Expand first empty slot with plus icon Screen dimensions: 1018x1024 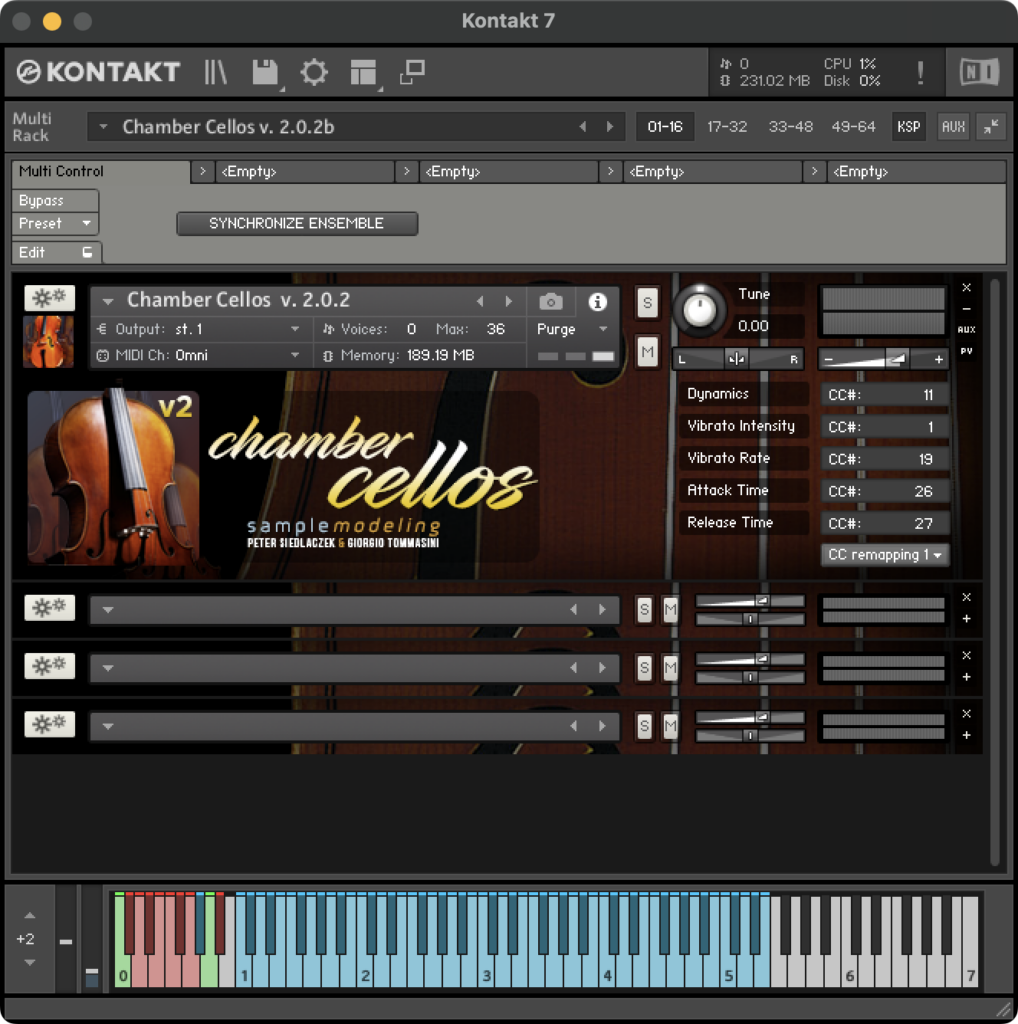point(966,618)
